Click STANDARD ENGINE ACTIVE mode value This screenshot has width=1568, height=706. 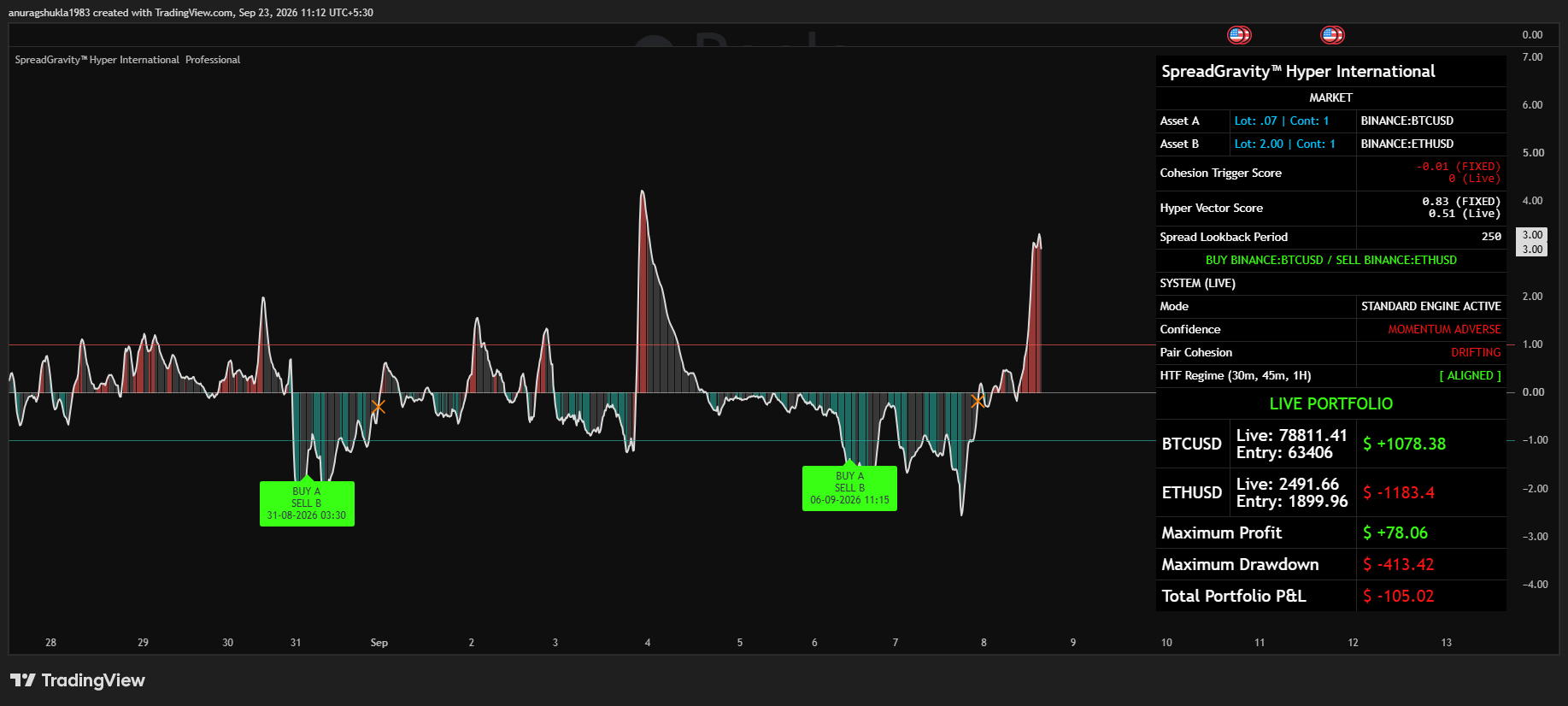pos(1431,307)
